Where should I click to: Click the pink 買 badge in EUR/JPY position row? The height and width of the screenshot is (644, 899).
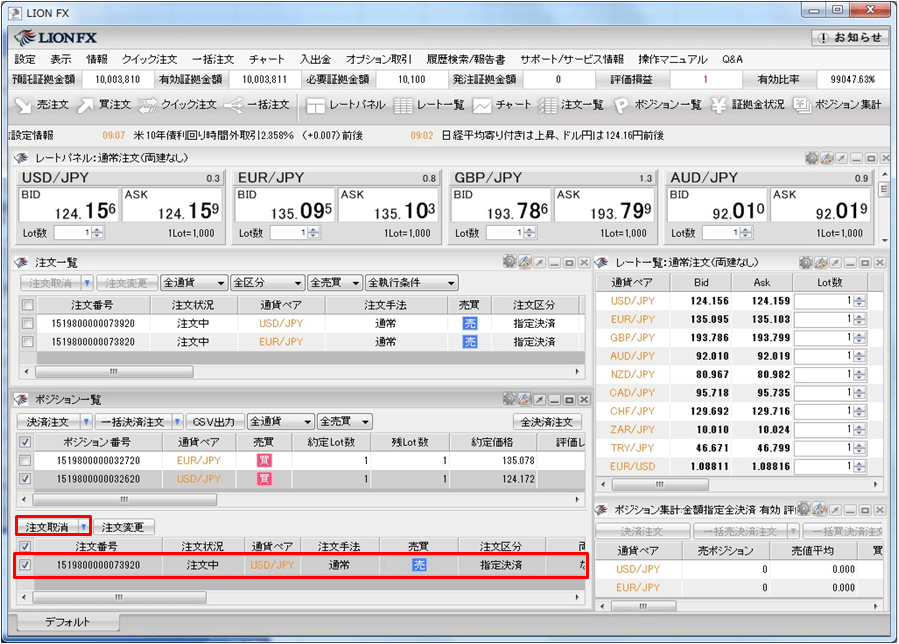pyautogui.click(x=264, y=460)
